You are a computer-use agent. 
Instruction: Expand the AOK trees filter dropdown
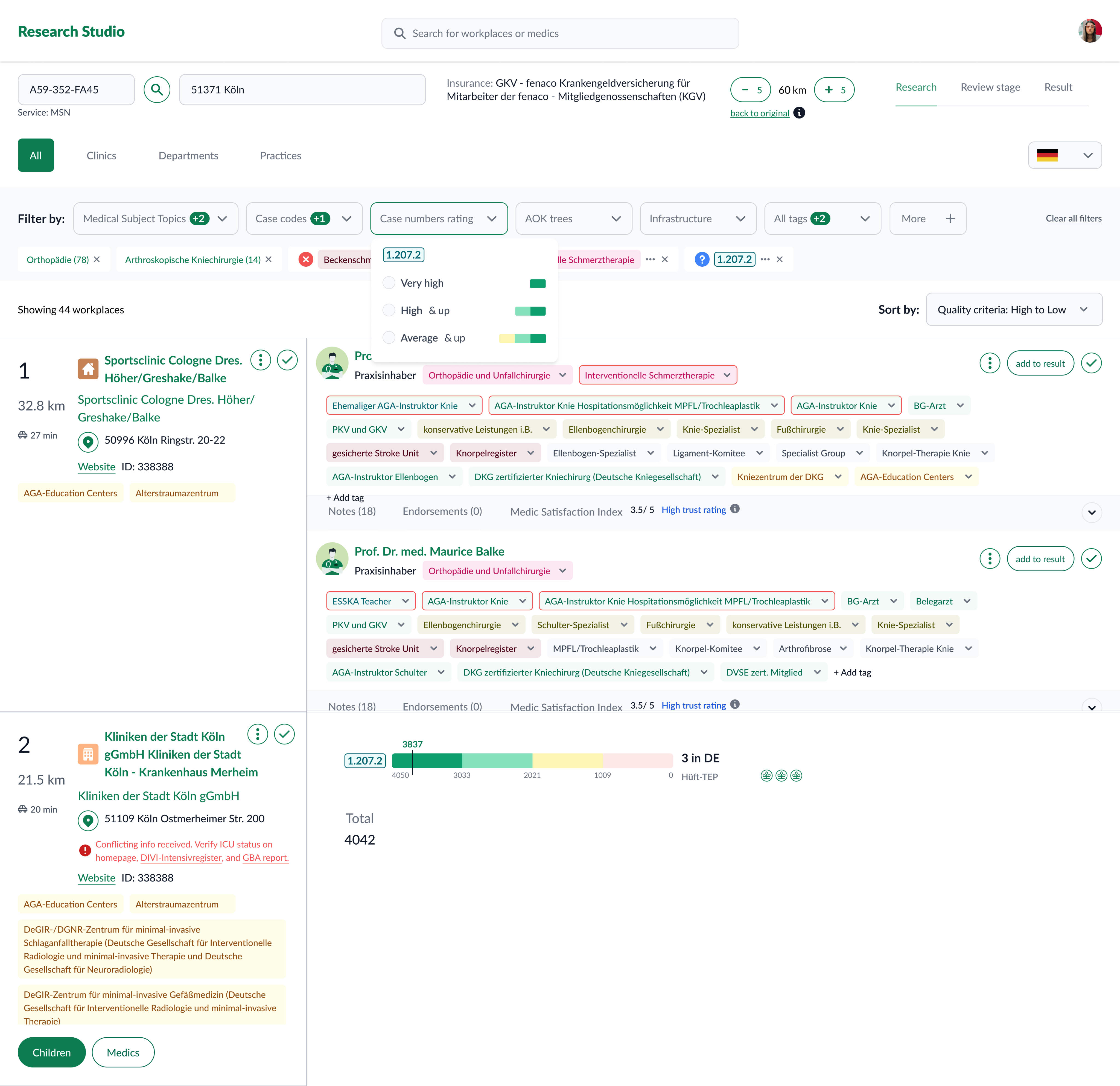573,219
